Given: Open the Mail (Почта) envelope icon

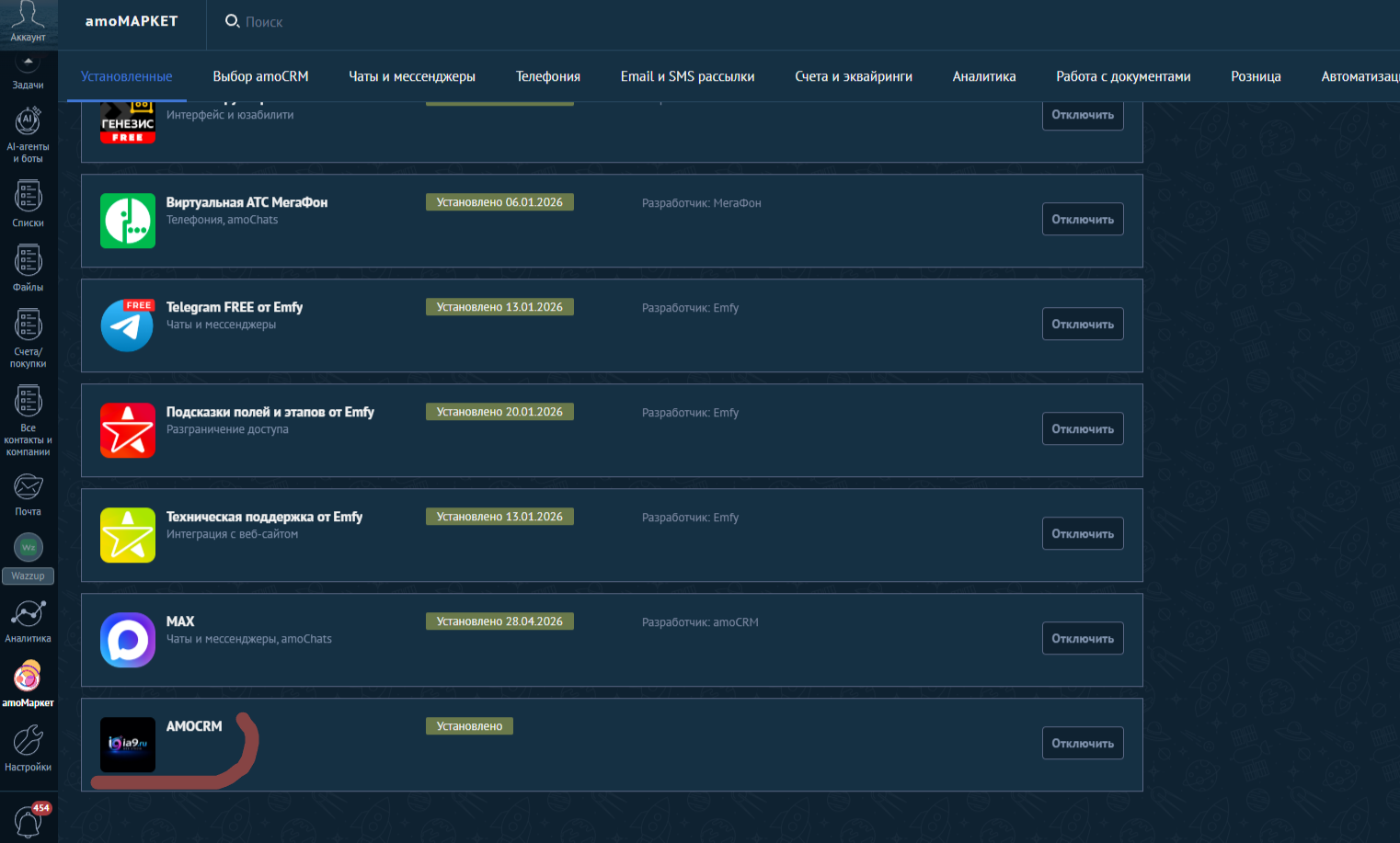Looking at the screenshot, I should pos(28,486).
